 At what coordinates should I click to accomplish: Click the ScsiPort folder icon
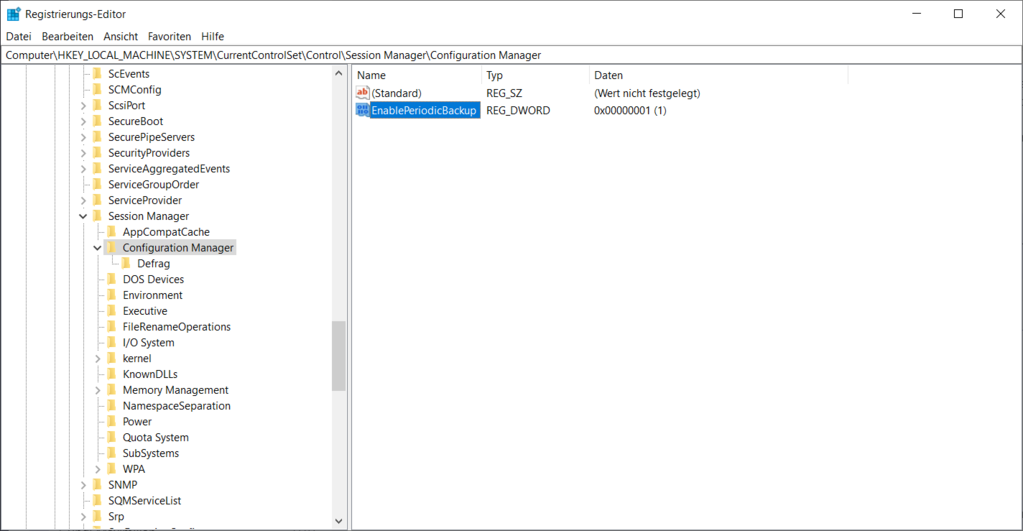coord(98,105)
